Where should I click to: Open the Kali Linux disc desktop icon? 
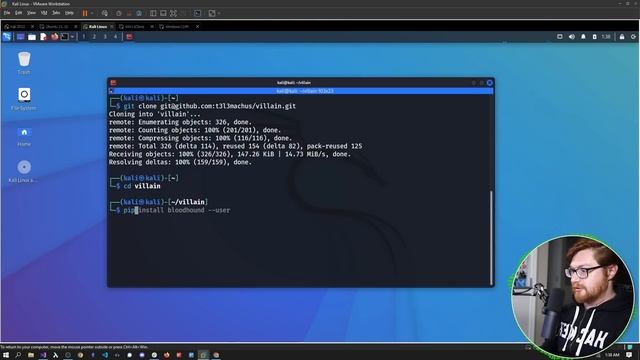tap(24, 171)
